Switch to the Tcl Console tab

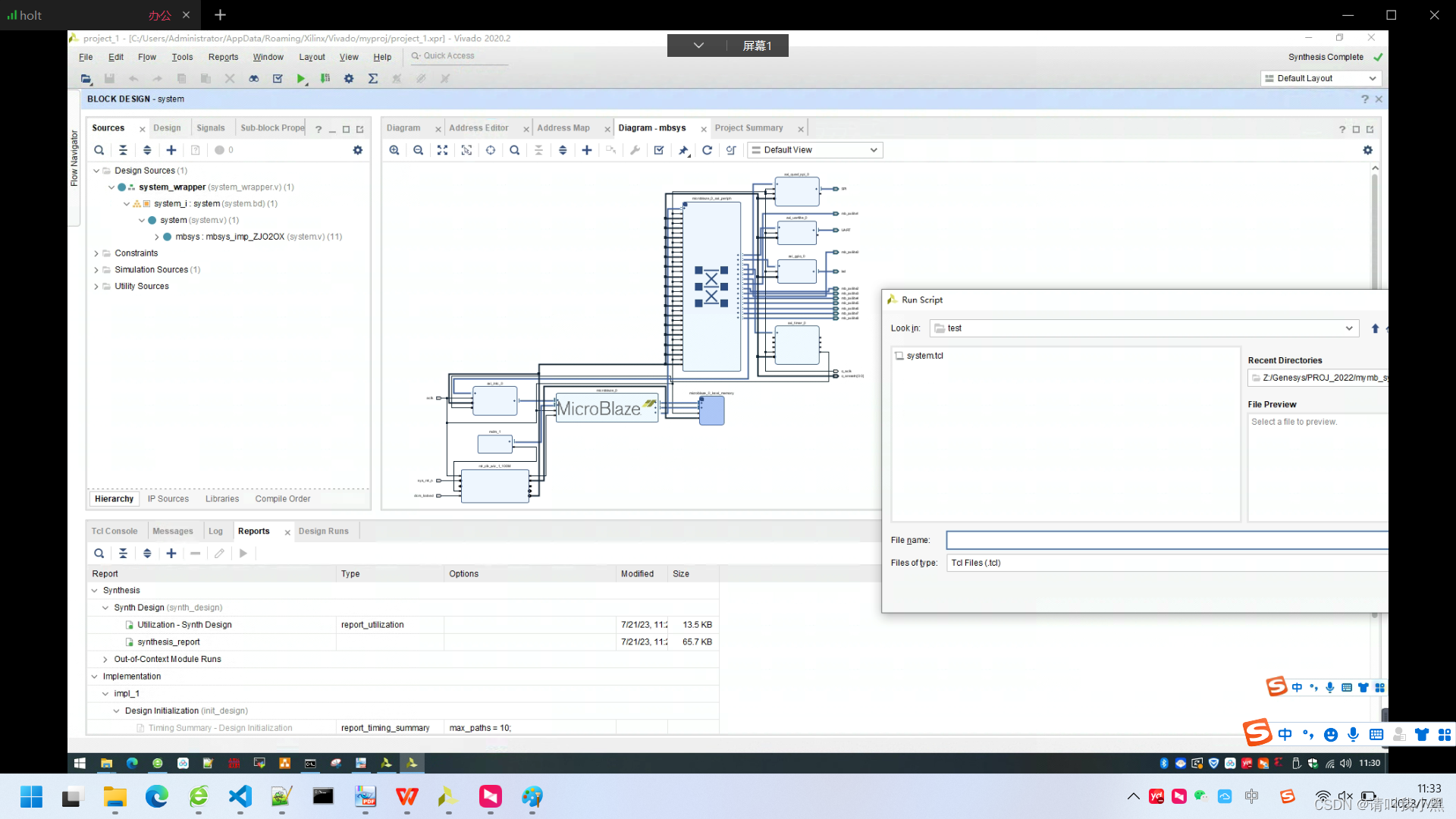[115, 532]
